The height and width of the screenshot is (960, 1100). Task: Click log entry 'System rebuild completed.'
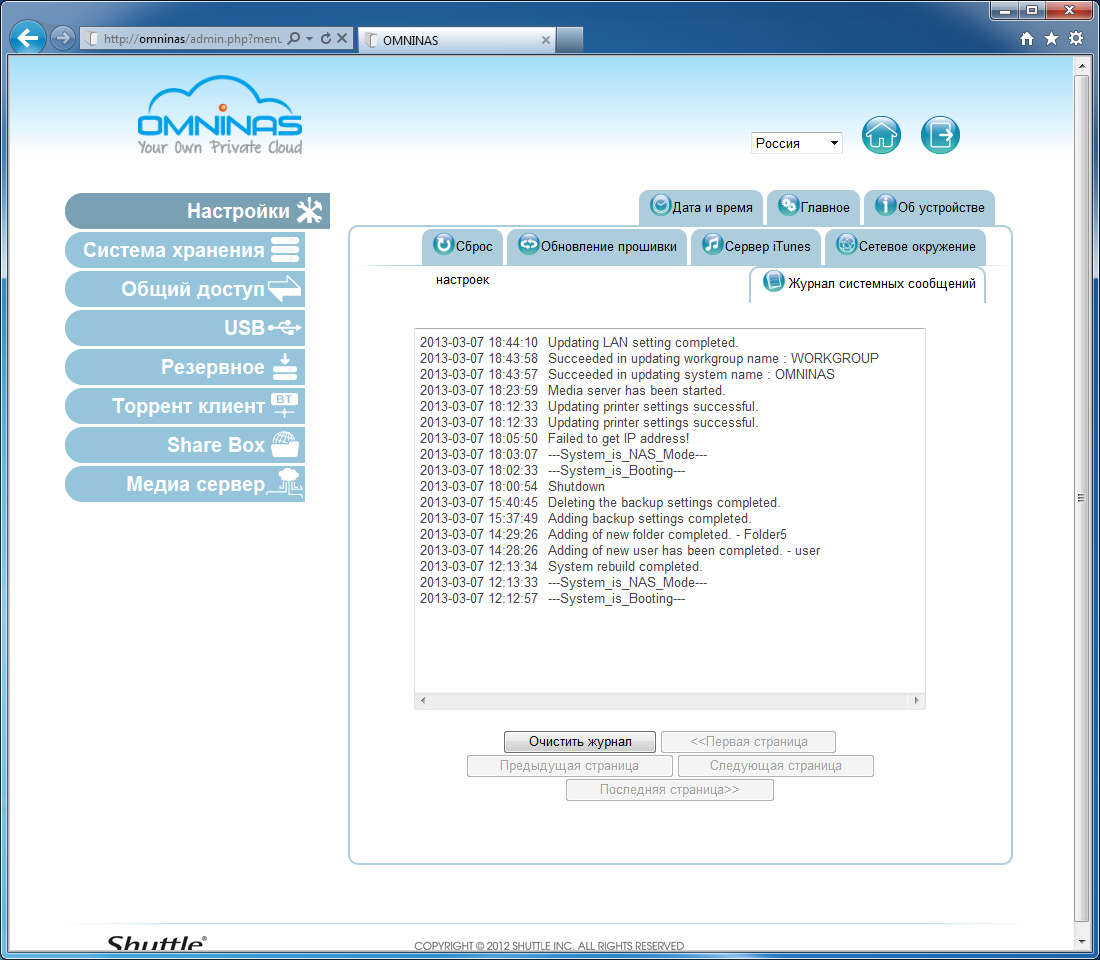pos(624,566)
